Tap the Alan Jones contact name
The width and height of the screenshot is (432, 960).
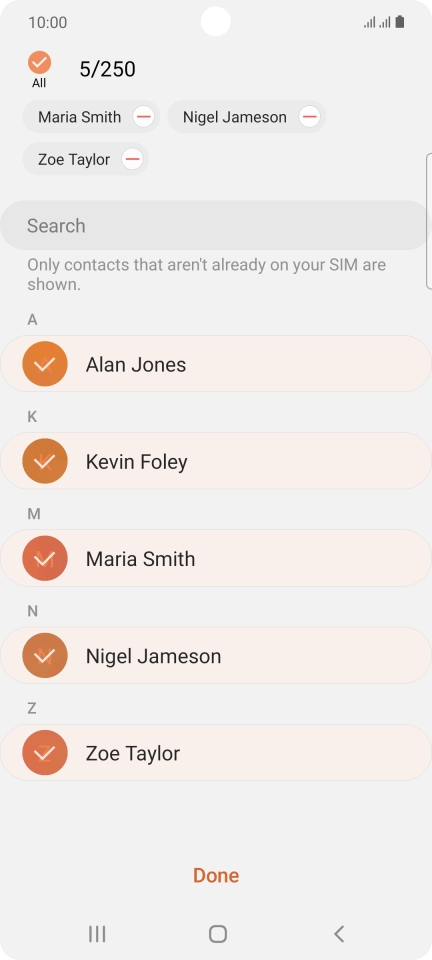(x=136, y=364)
